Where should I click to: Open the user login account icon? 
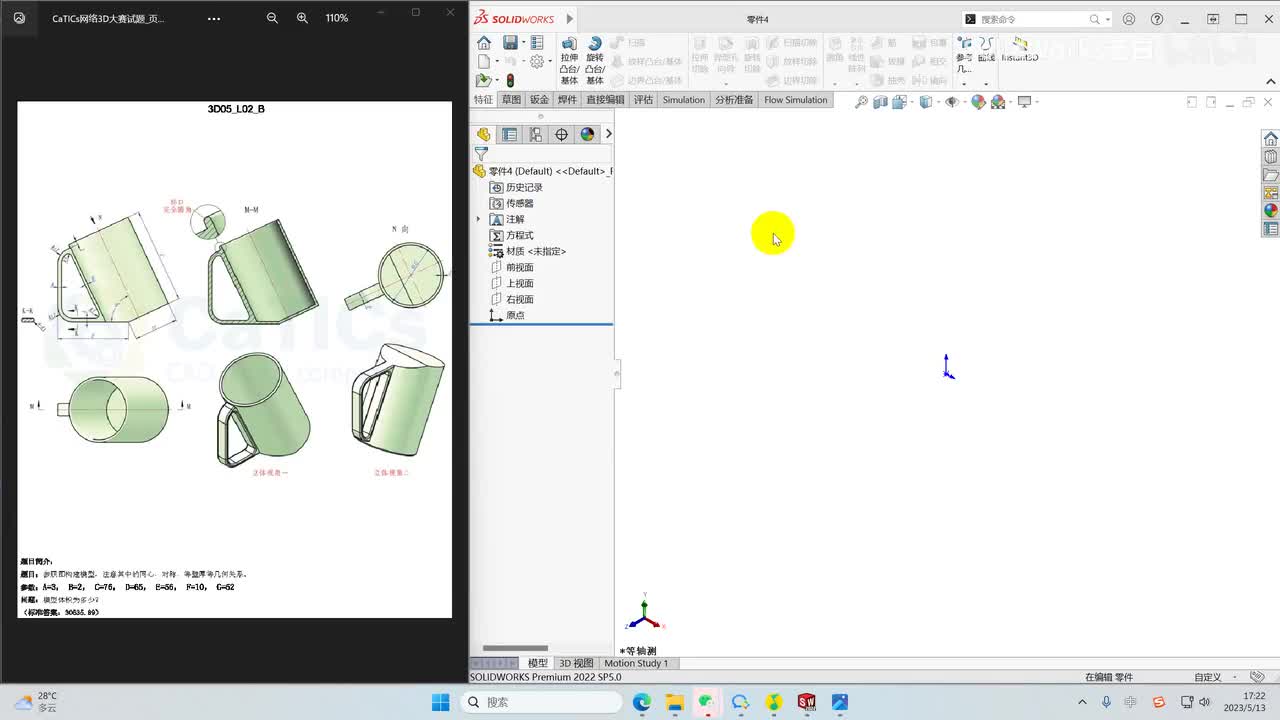pos(1129,19)
